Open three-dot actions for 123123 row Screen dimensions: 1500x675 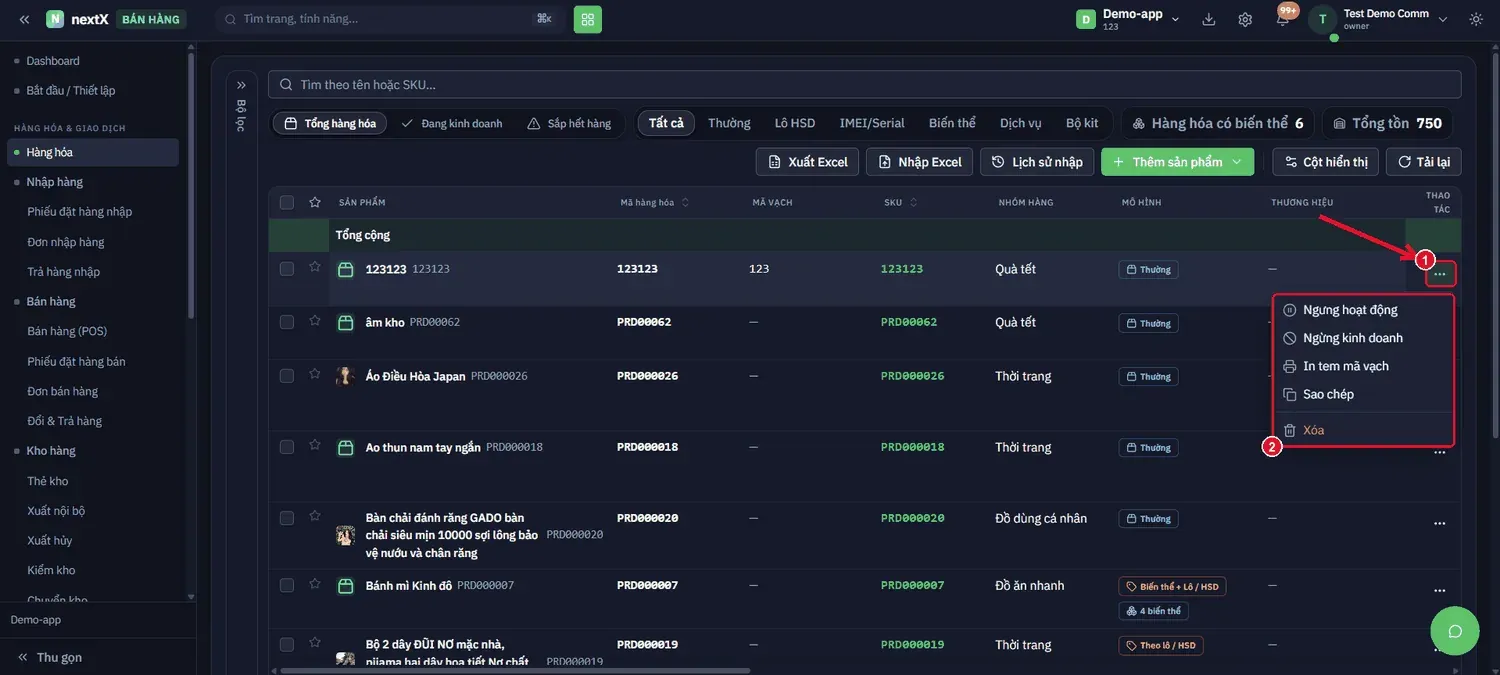tap(1440, 274)
